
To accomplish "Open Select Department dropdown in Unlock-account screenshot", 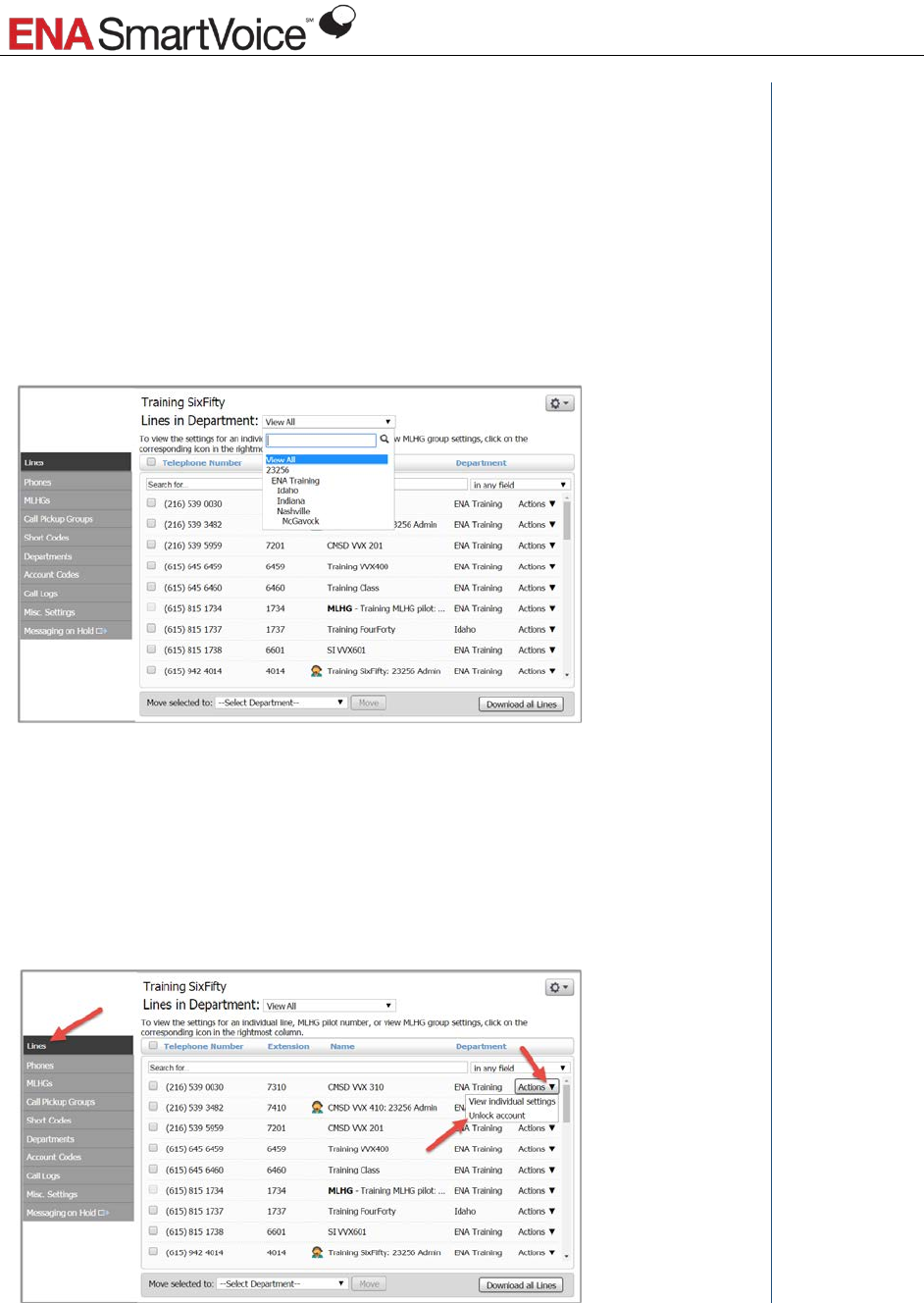I will click(282, 1283).
